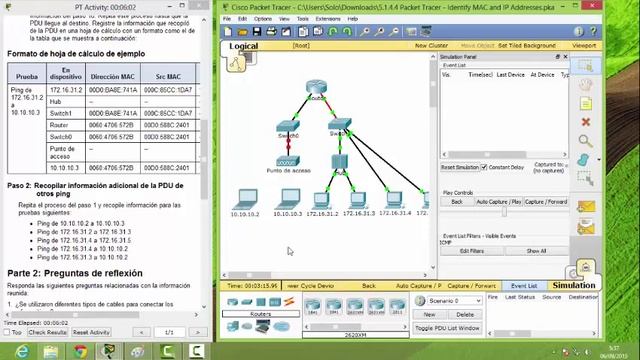
Task: Select the Connections lightning bolt category icon
Action: (x=289, y=302)
